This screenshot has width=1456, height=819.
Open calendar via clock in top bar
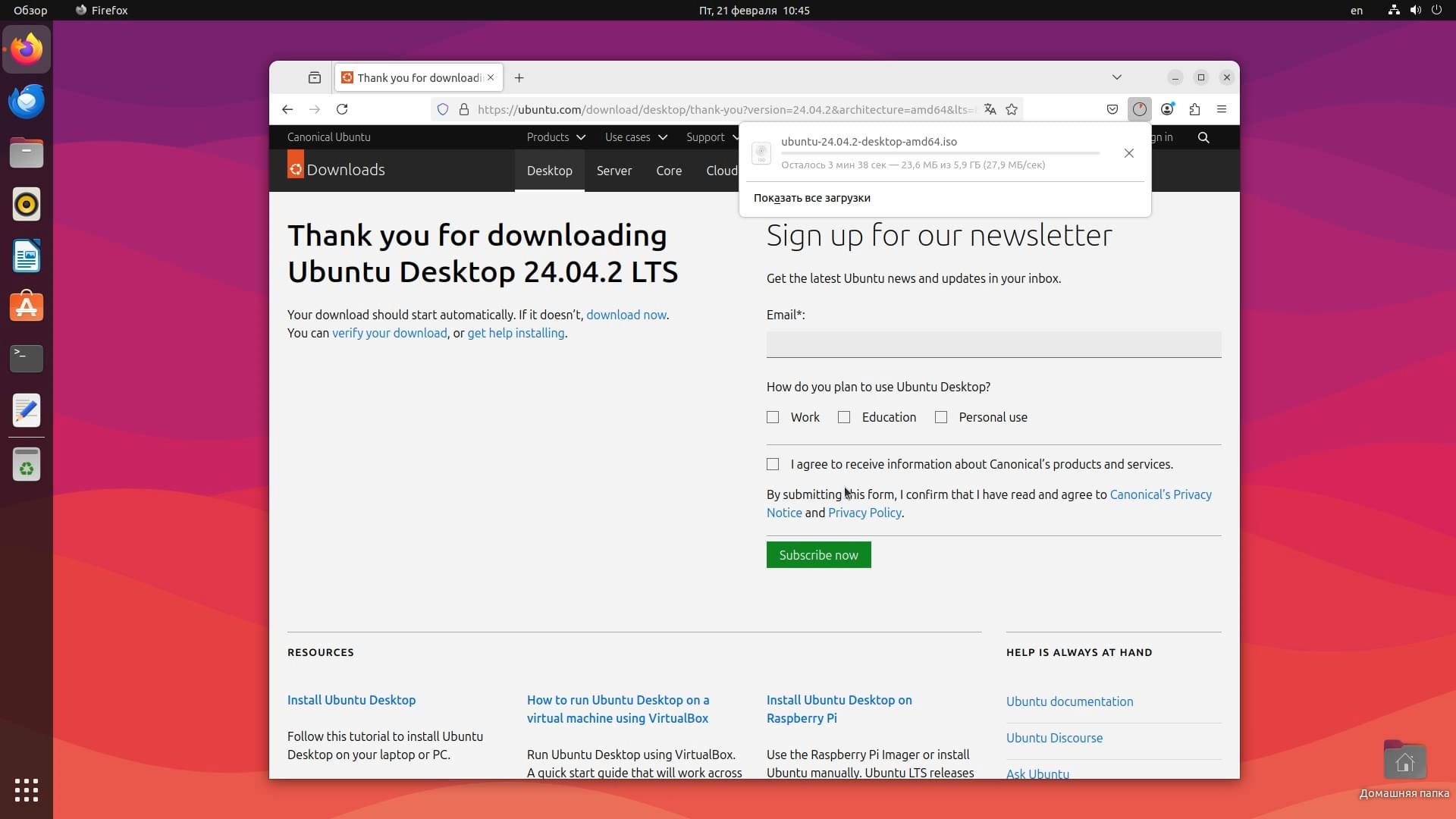(x=754, y=11)
